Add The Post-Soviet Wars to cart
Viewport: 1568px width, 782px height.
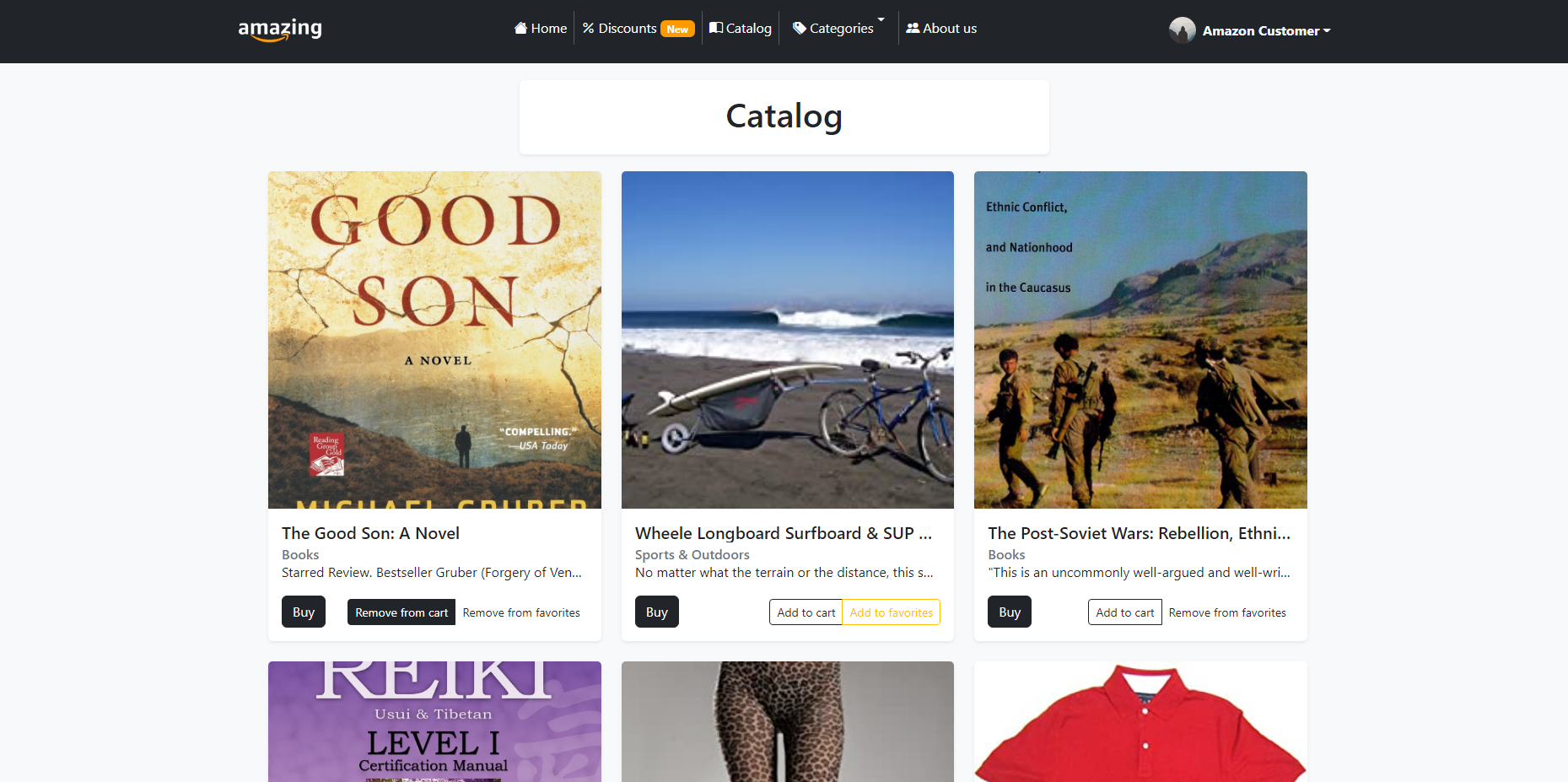point(1125,612)
